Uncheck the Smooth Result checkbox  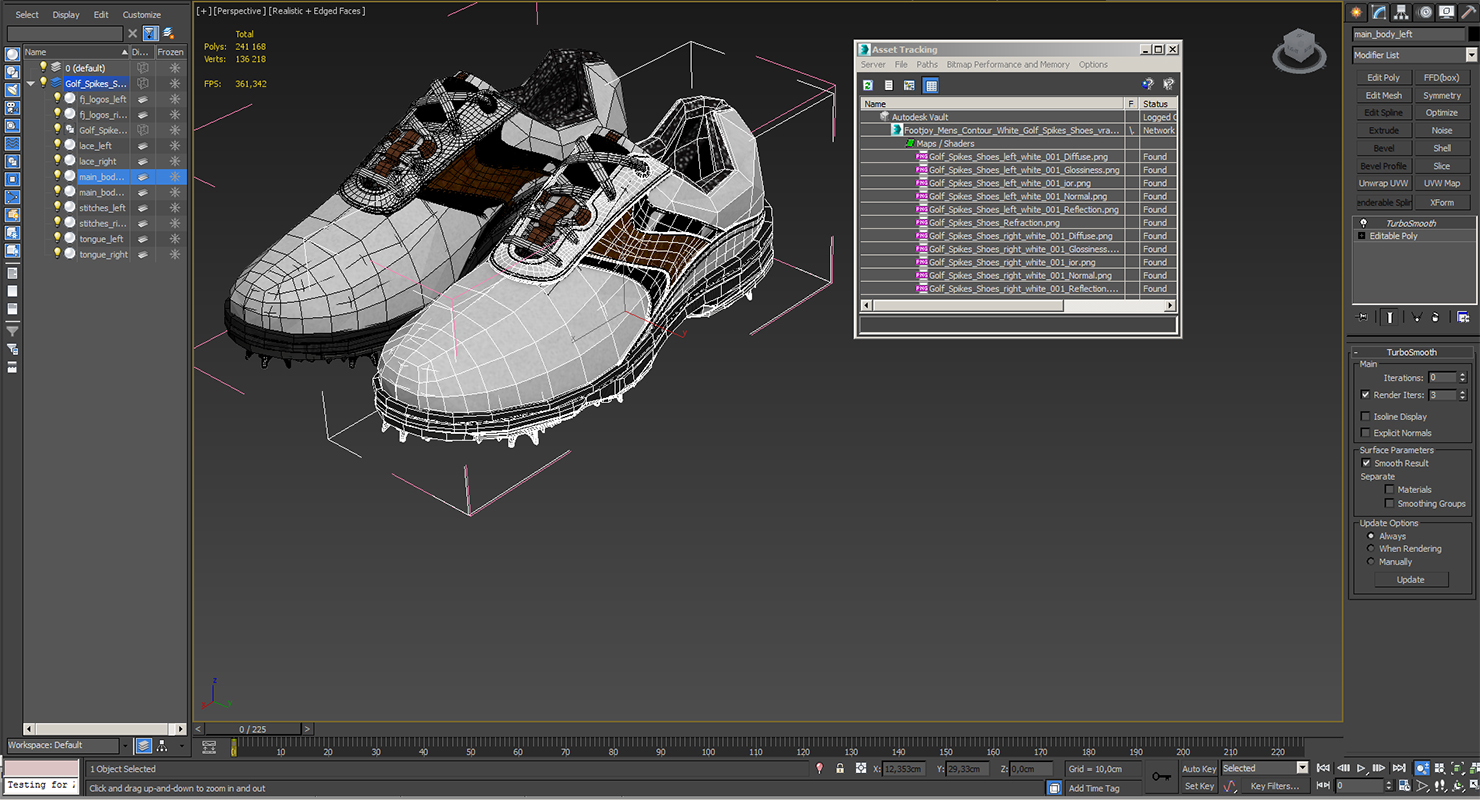tap(1366, 463)
